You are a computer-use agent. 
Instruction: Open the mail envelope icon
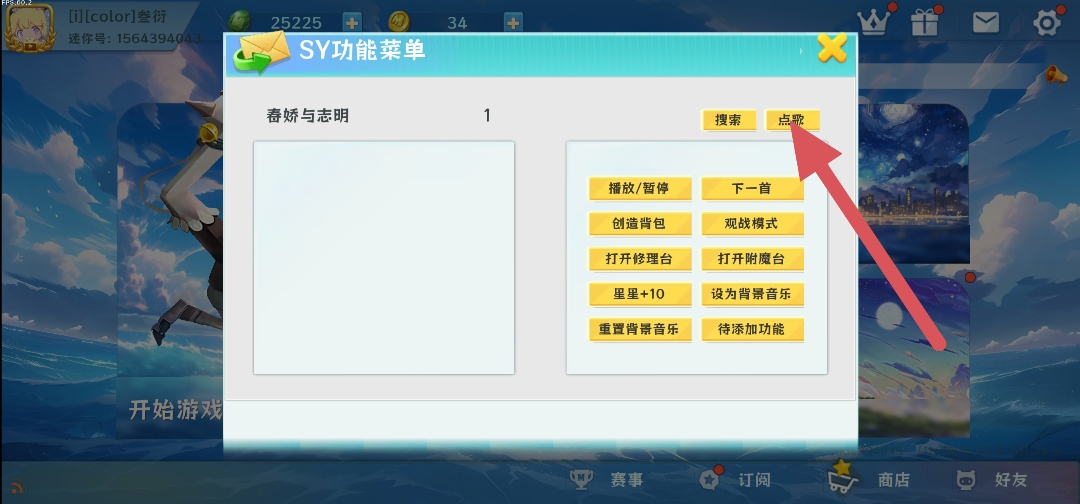986,23
